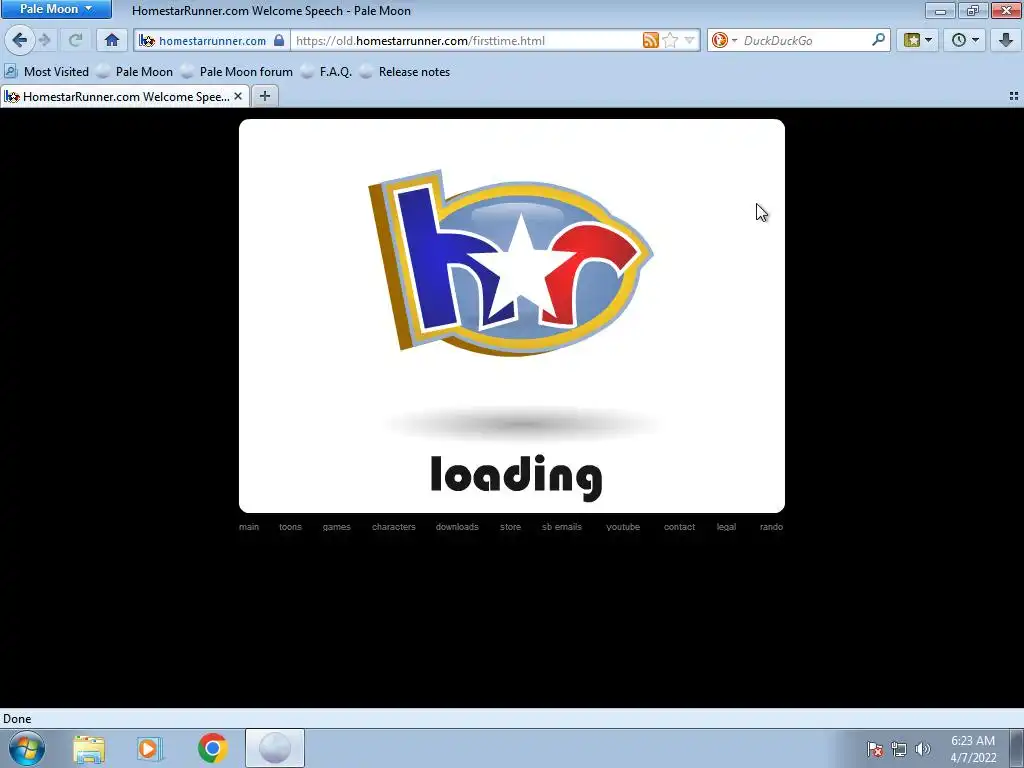Click the HR star logo in the loader
Viewport: 1024px width, 768px height.
tap(511, 263)
